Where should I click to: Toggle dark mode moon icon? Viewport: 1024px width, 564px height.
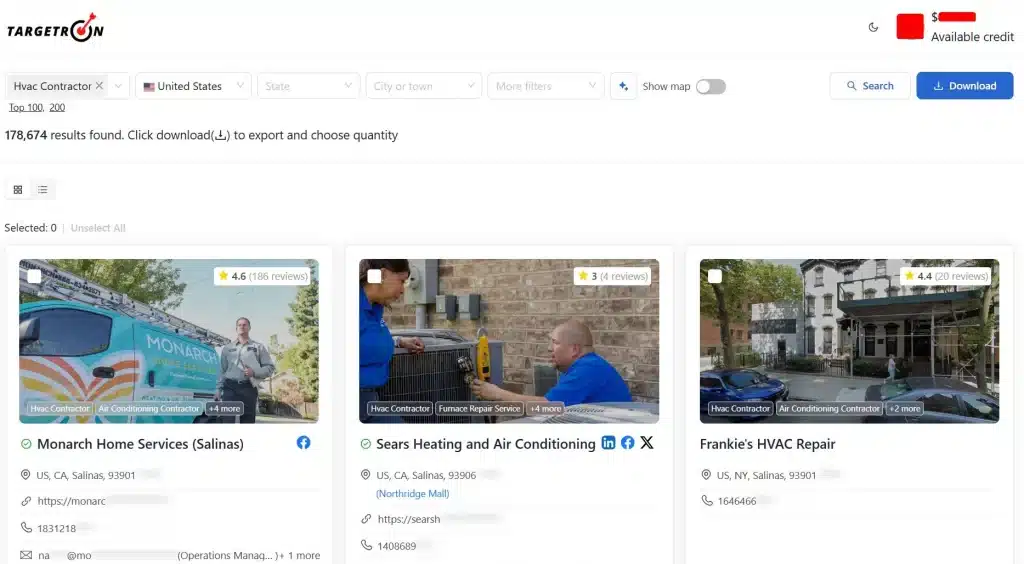click(873, 28)
